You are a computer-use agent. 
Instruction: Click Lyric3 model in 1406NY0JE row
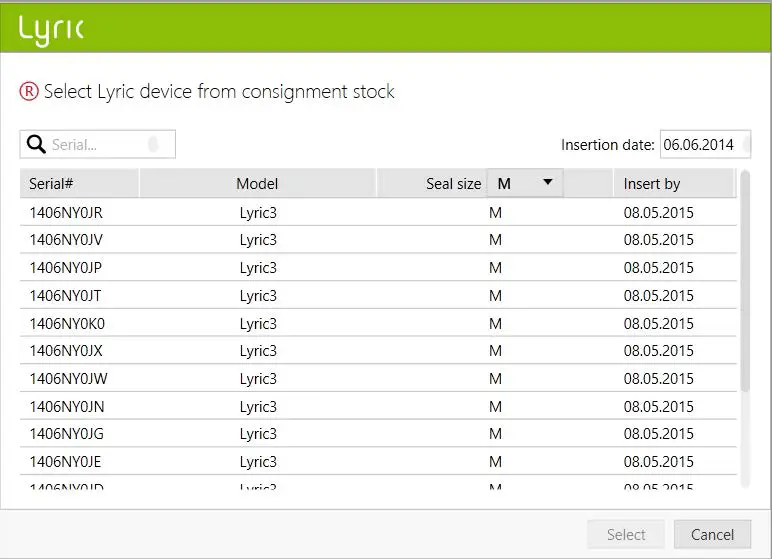[258, 462]
